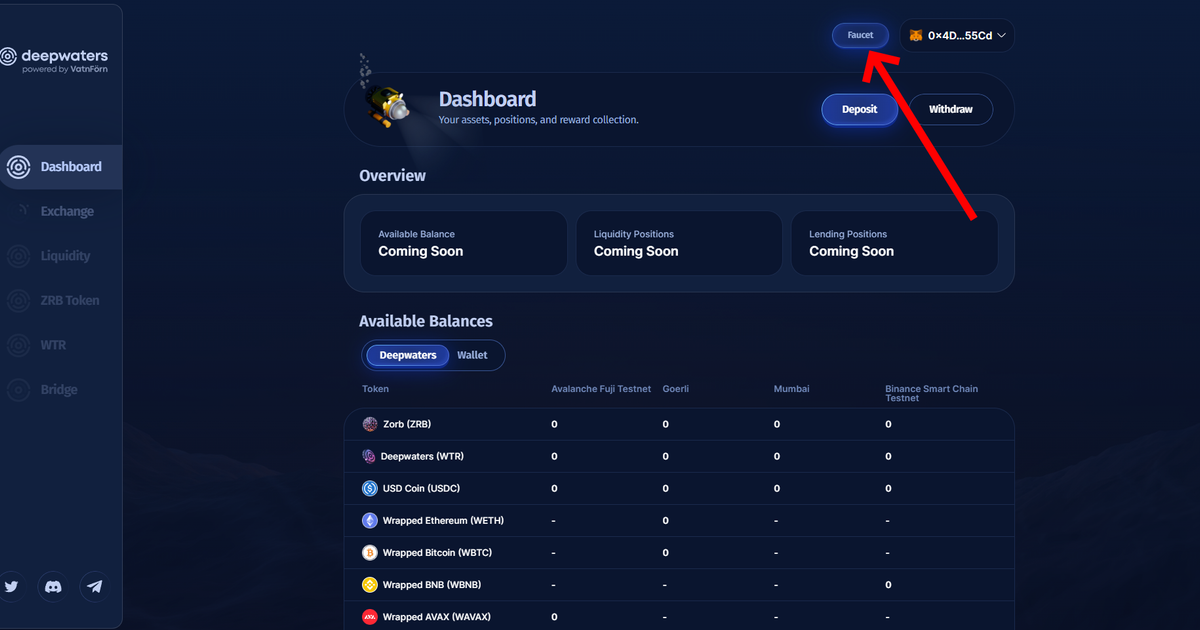This screenshot has height=630, width=1200.
Task: Click the "Goerli" column header
Action: coord(676,389)
